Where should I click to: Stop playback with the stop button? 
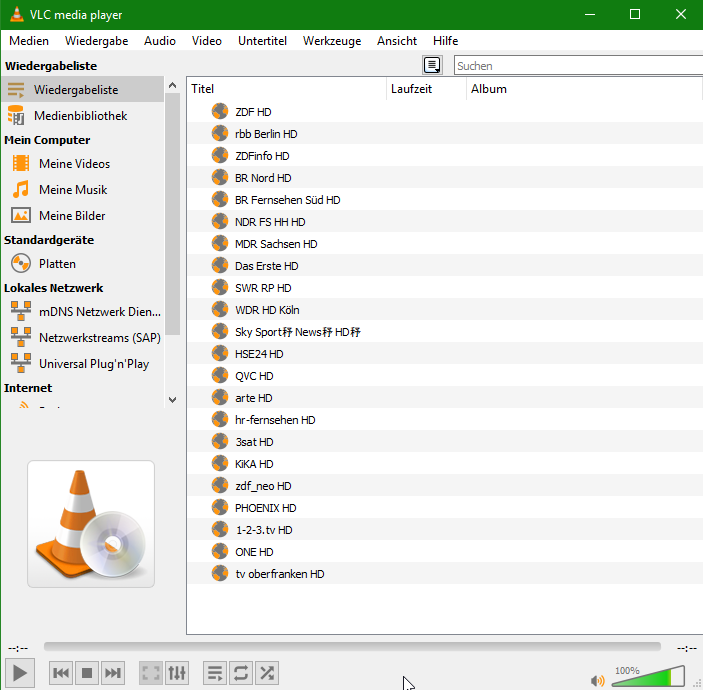pos(87,673)
